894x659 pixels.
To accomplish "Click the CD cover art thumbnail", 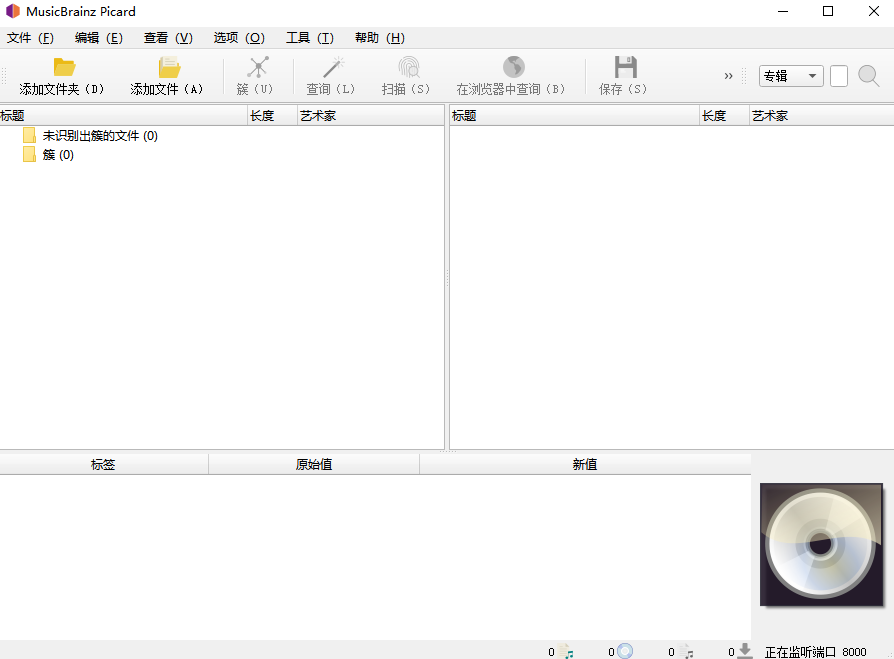I will (821, 545).
